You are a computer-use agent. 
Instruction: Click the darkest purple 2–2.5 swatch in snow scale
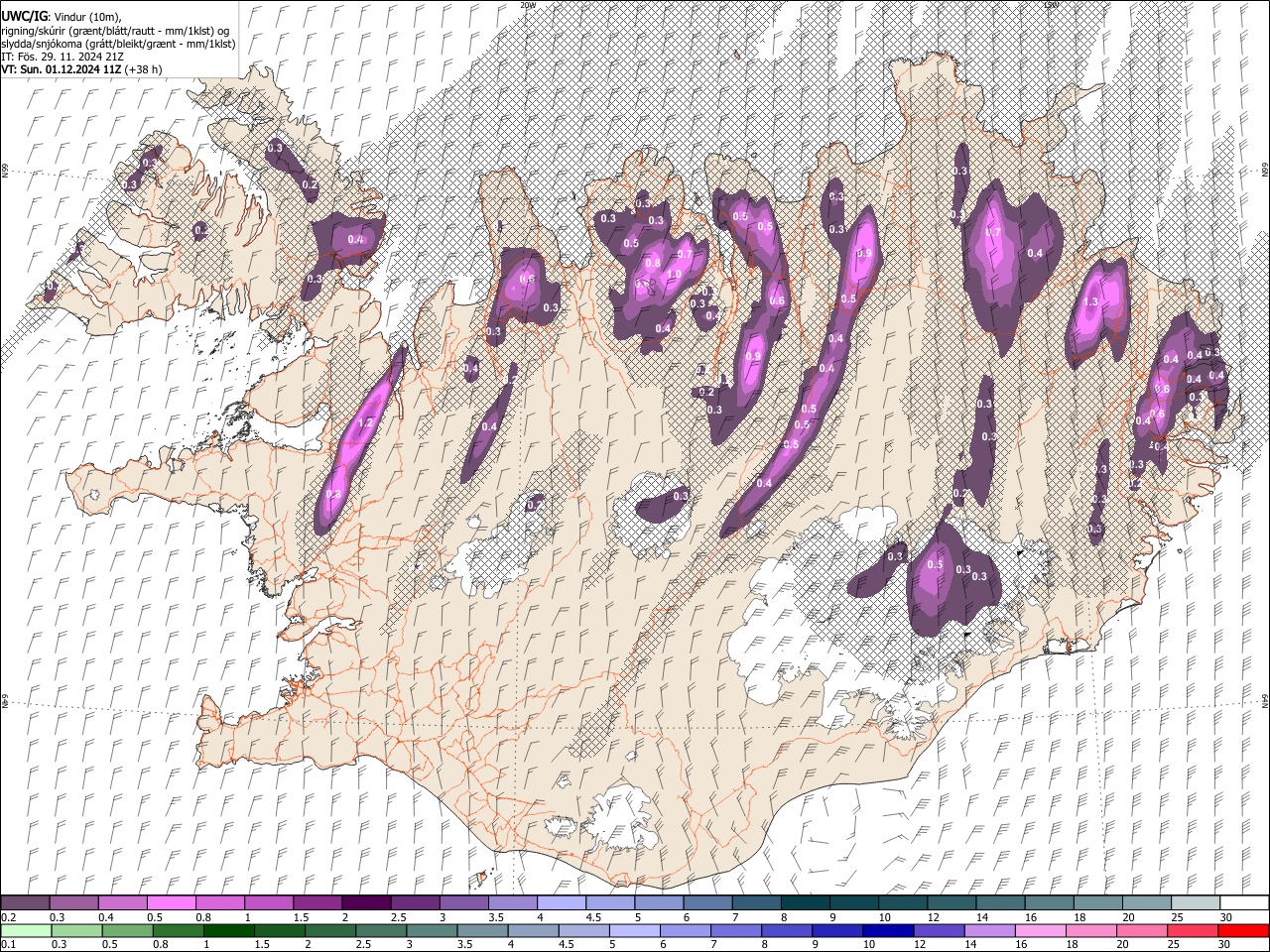point(366,902)
